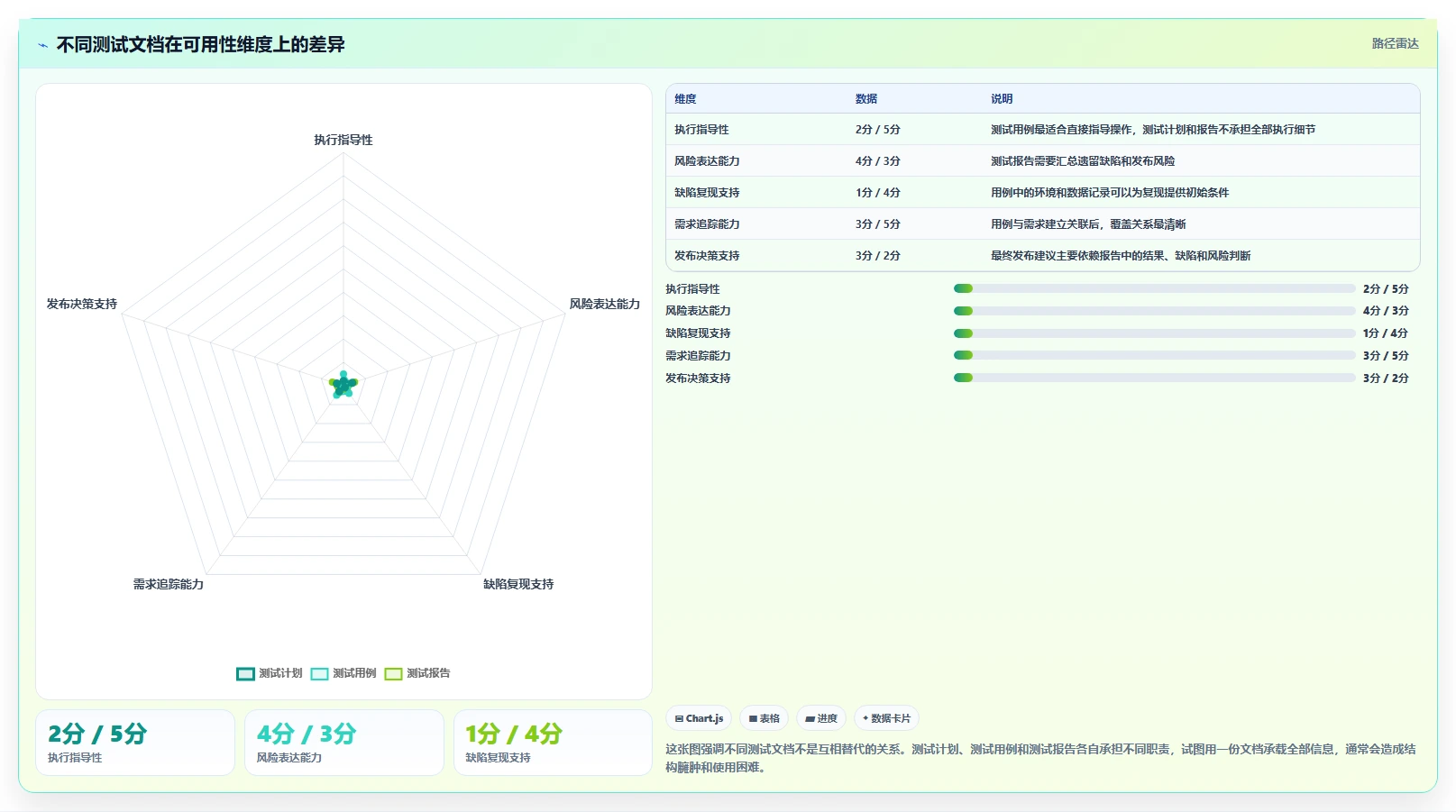Click the 进度 tag
1456x812 pixels.
point(821,718)
